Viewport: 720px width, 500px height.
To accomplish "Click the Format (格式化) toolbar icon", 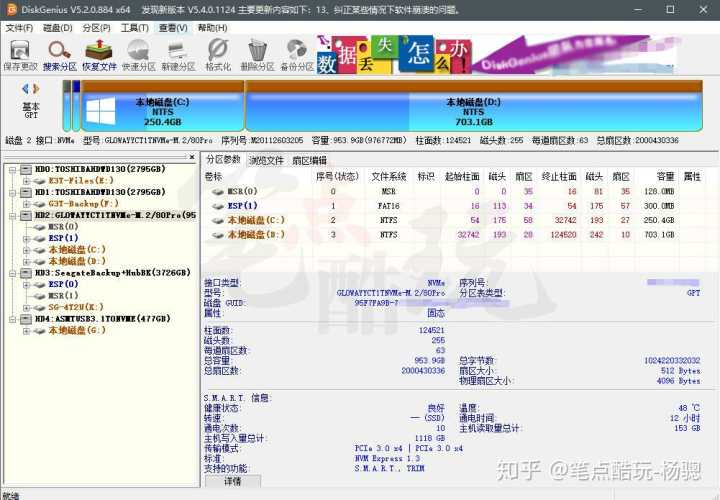I will pyautogui.click(x=218, y=55).
